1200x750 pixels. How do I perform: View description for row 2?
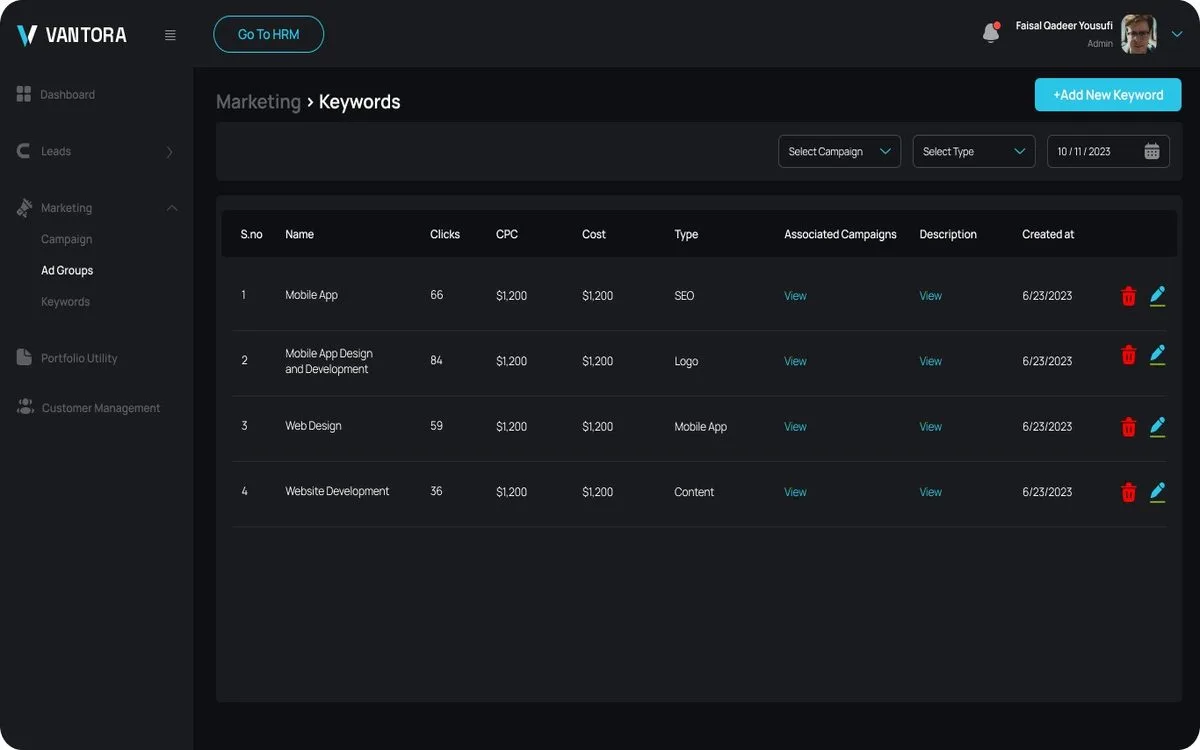pyautogui.click(x=930, y=361)
